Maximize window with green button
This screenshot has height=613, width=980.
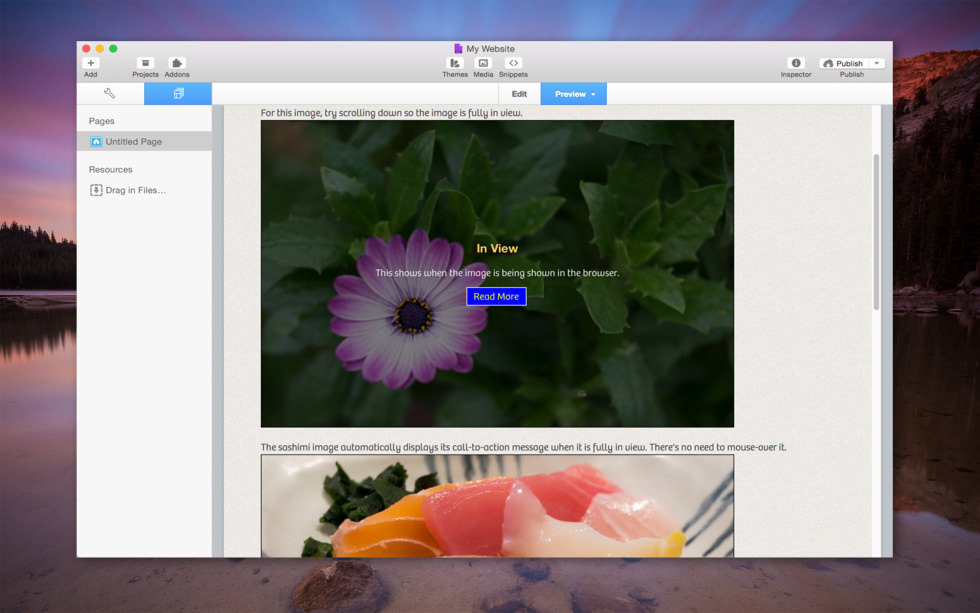(x=113, y=49)
